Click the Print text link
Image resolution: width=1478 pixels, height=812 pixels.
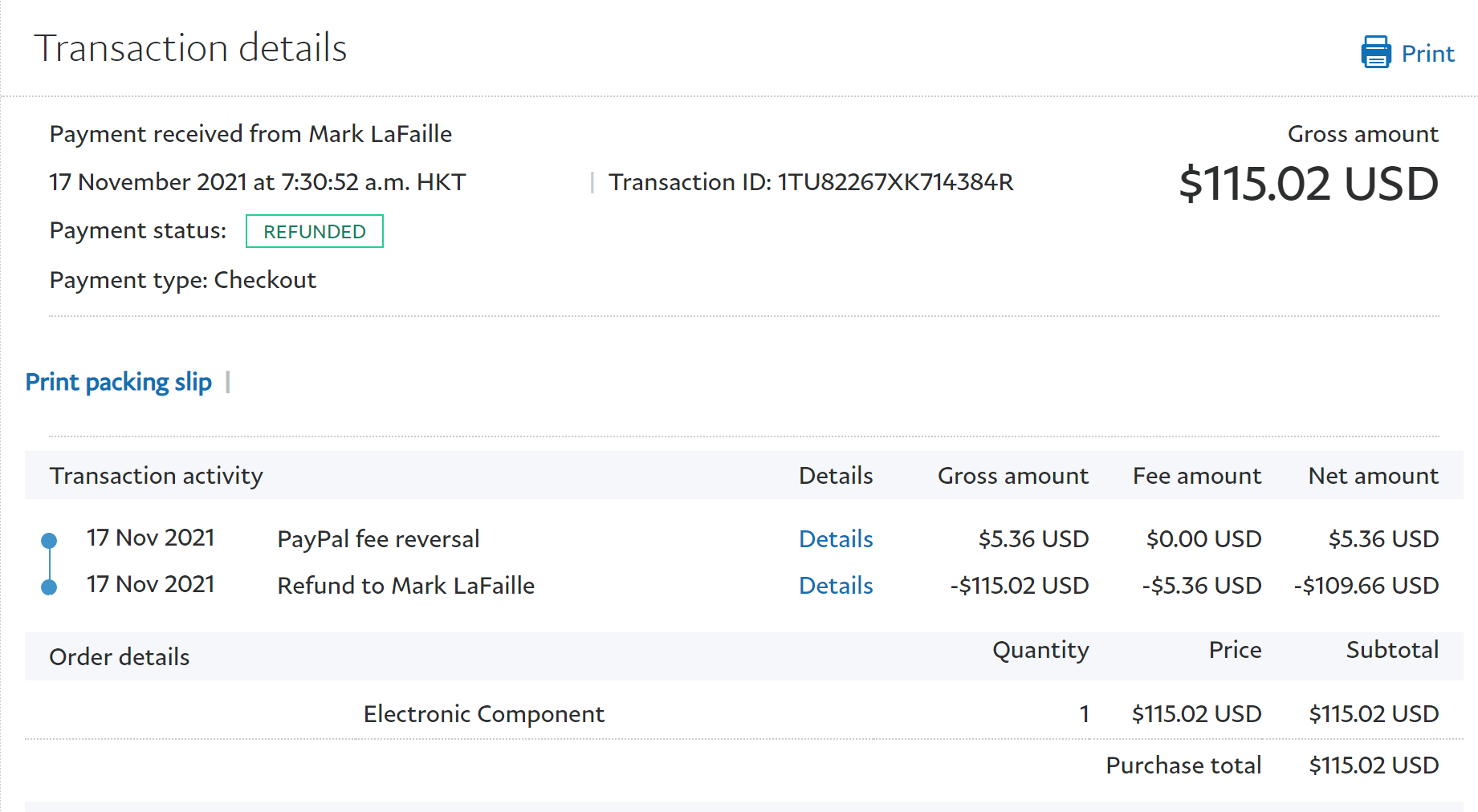pos(1427,54)
